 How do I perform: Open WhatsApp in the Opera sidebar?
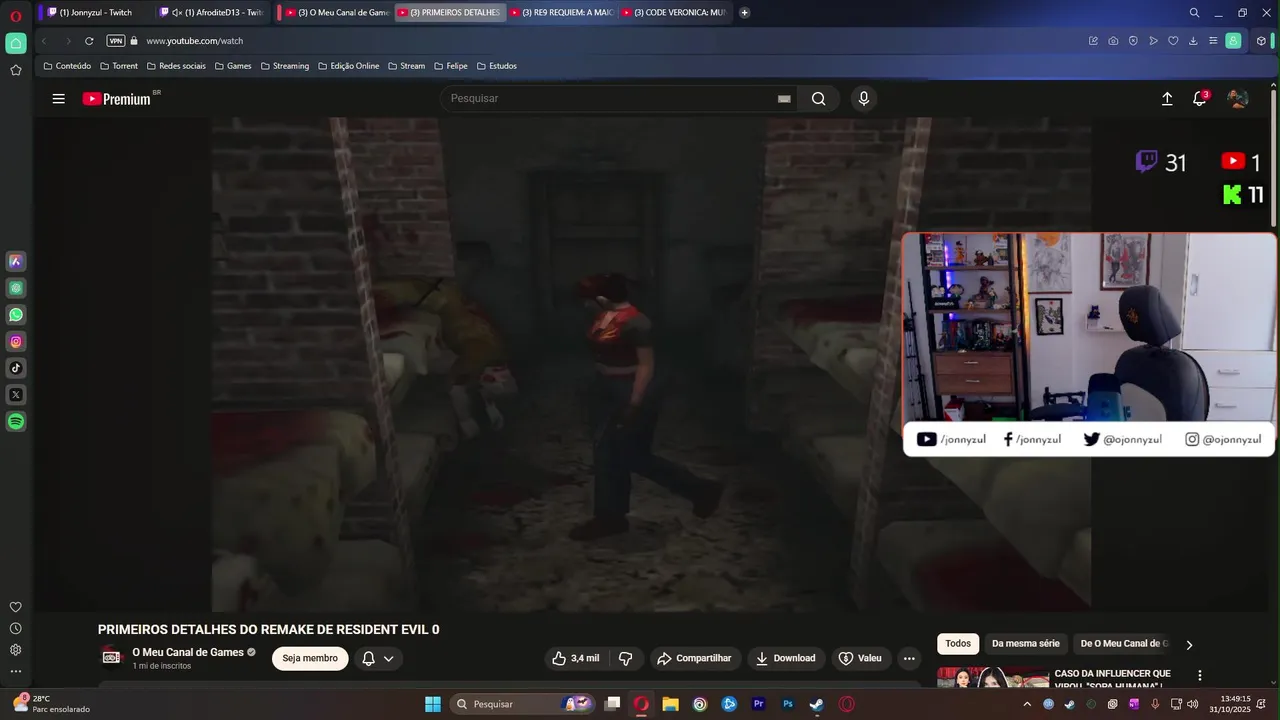click(16, 315)
